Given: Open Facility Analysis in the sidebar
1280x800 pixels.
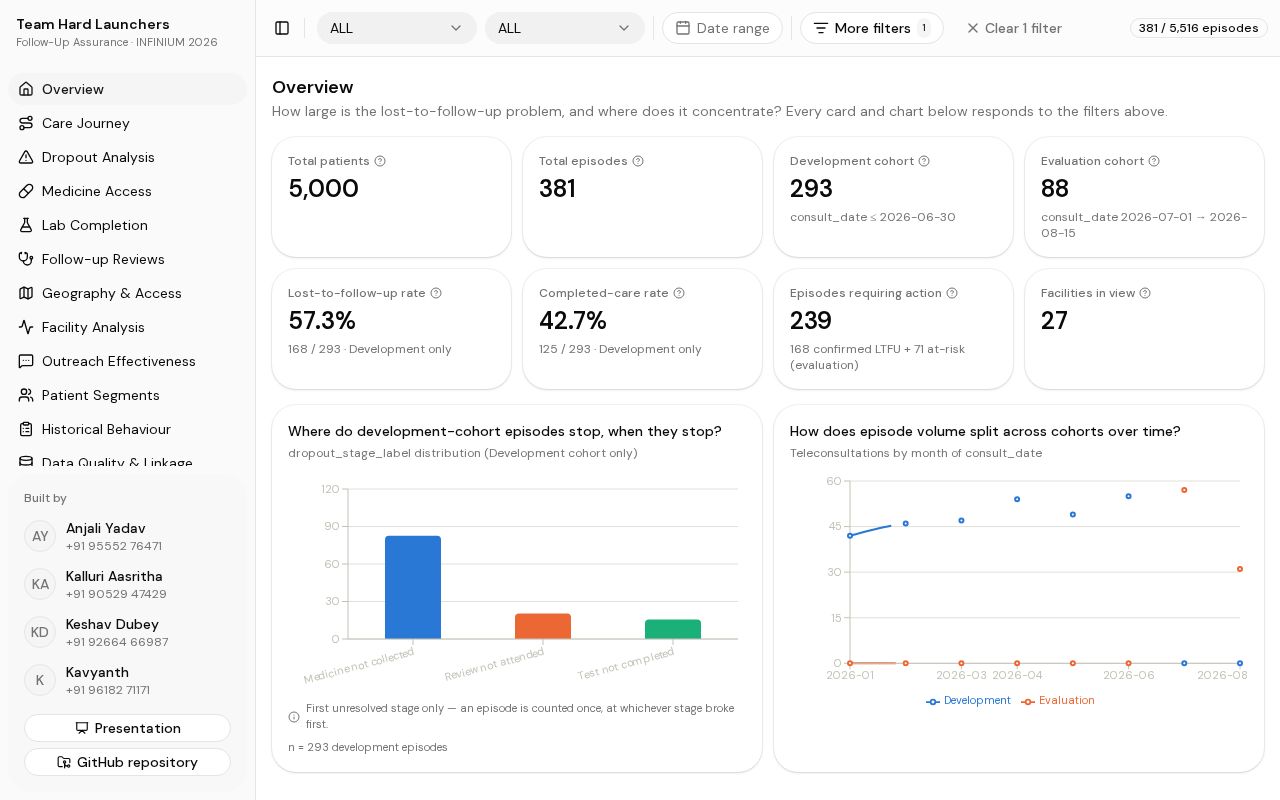Looking at the screenshot, I should coord(128,327).
